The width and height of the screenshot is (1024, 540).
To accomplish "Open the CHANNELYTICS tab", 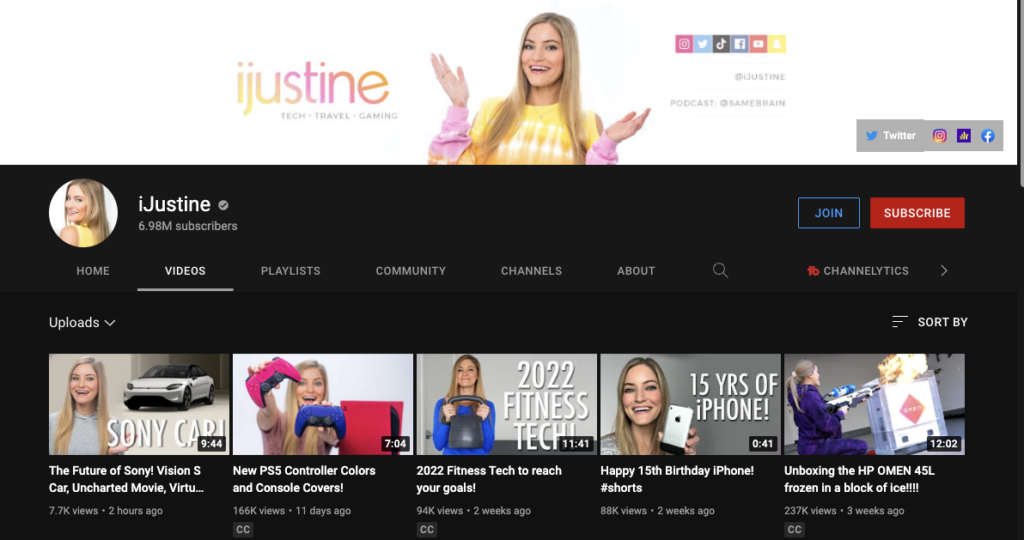I will tap(858, 271).
